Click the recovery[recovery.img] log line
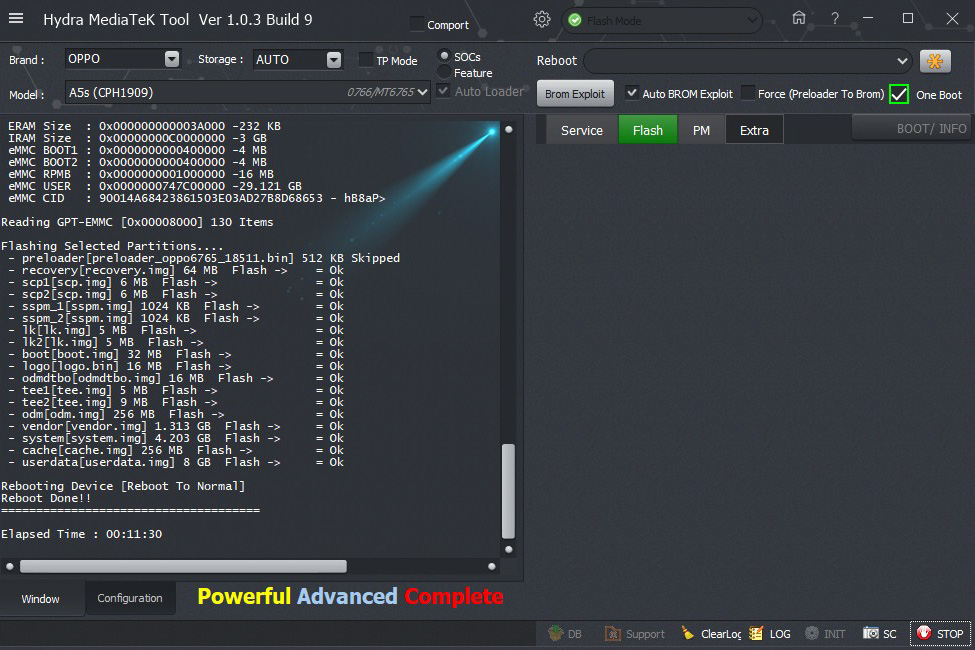The image size is (975, 650). pyautogui.click(x=176, y=270)
